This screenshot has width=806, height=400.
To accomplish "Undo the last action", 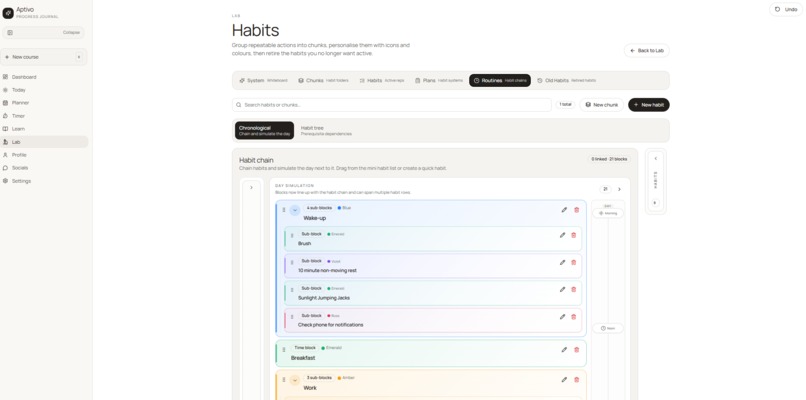I will (786, 9).
